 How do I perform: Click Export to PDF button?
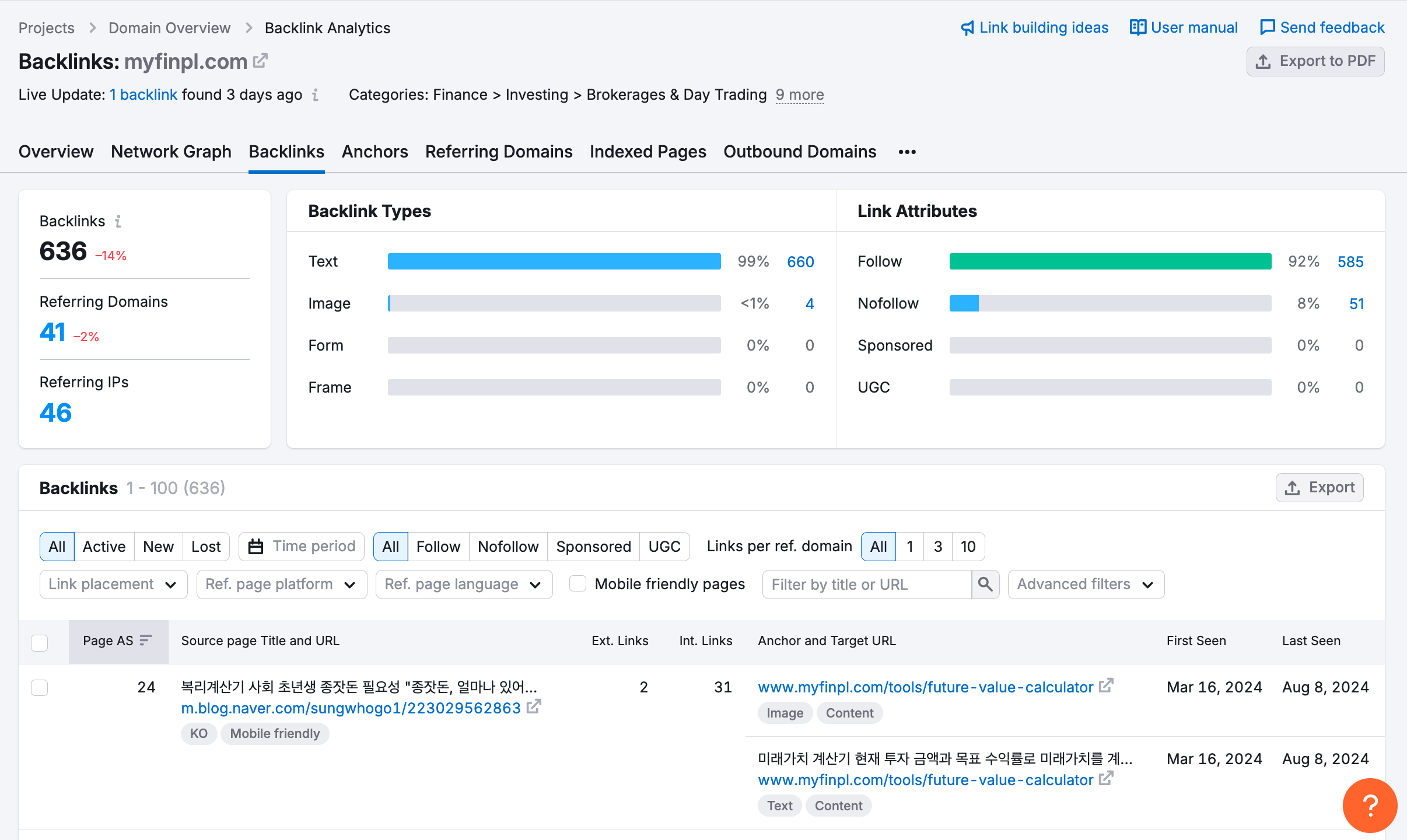(1315, 61)
